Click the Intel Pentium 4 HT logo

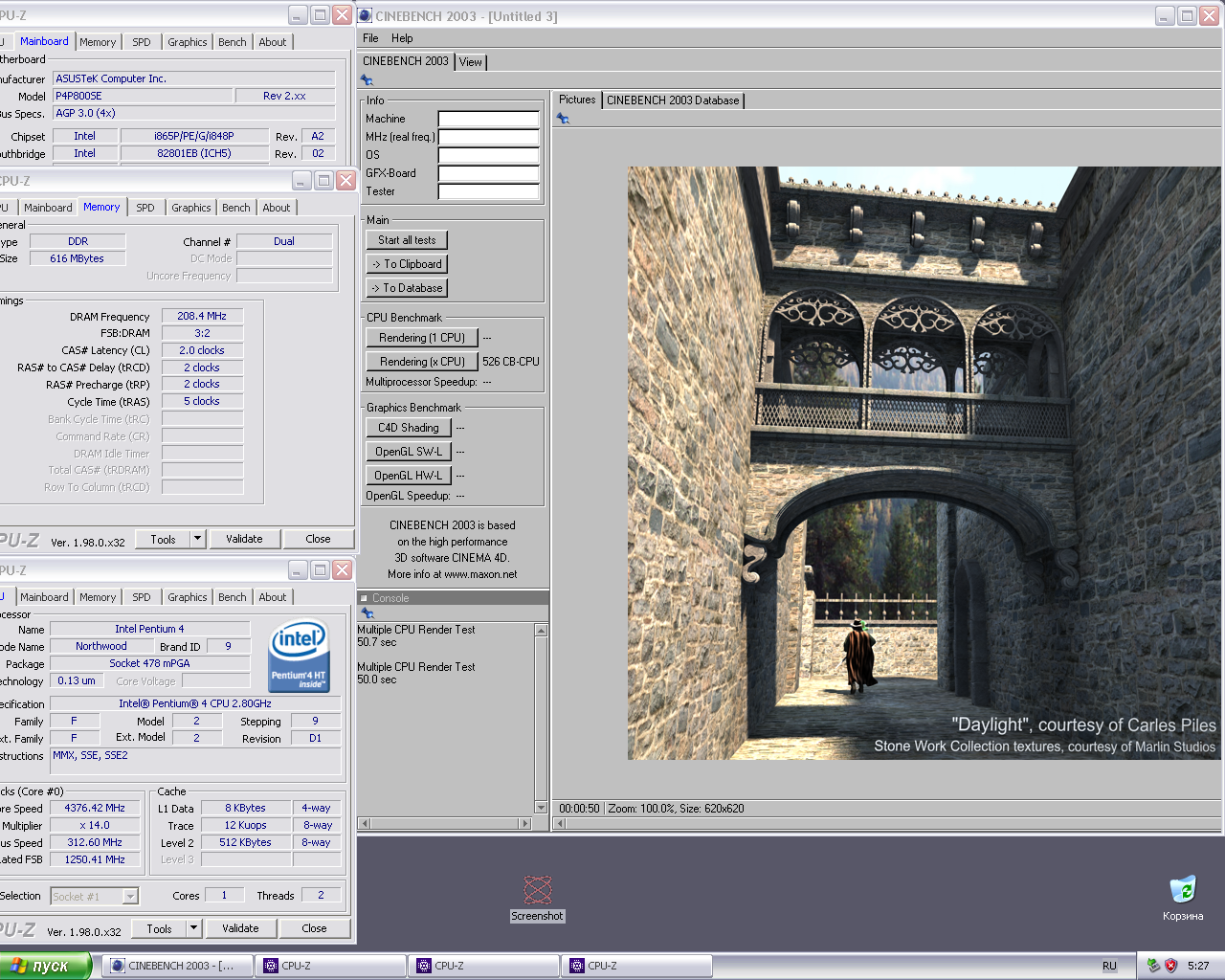300,656
